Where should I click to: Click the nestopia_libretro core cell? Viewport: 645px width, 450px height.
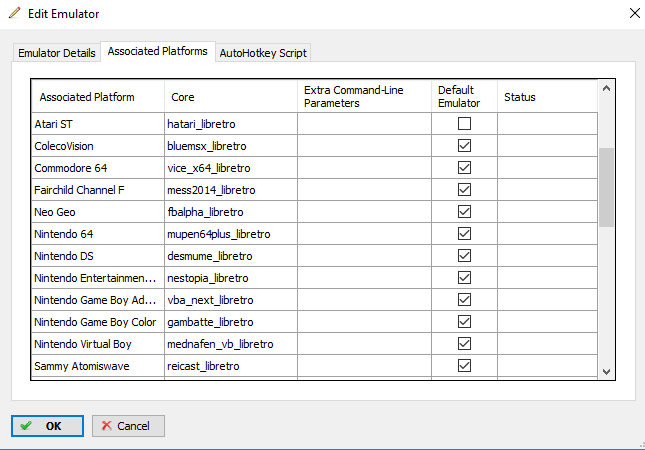(x=231, y=278)
